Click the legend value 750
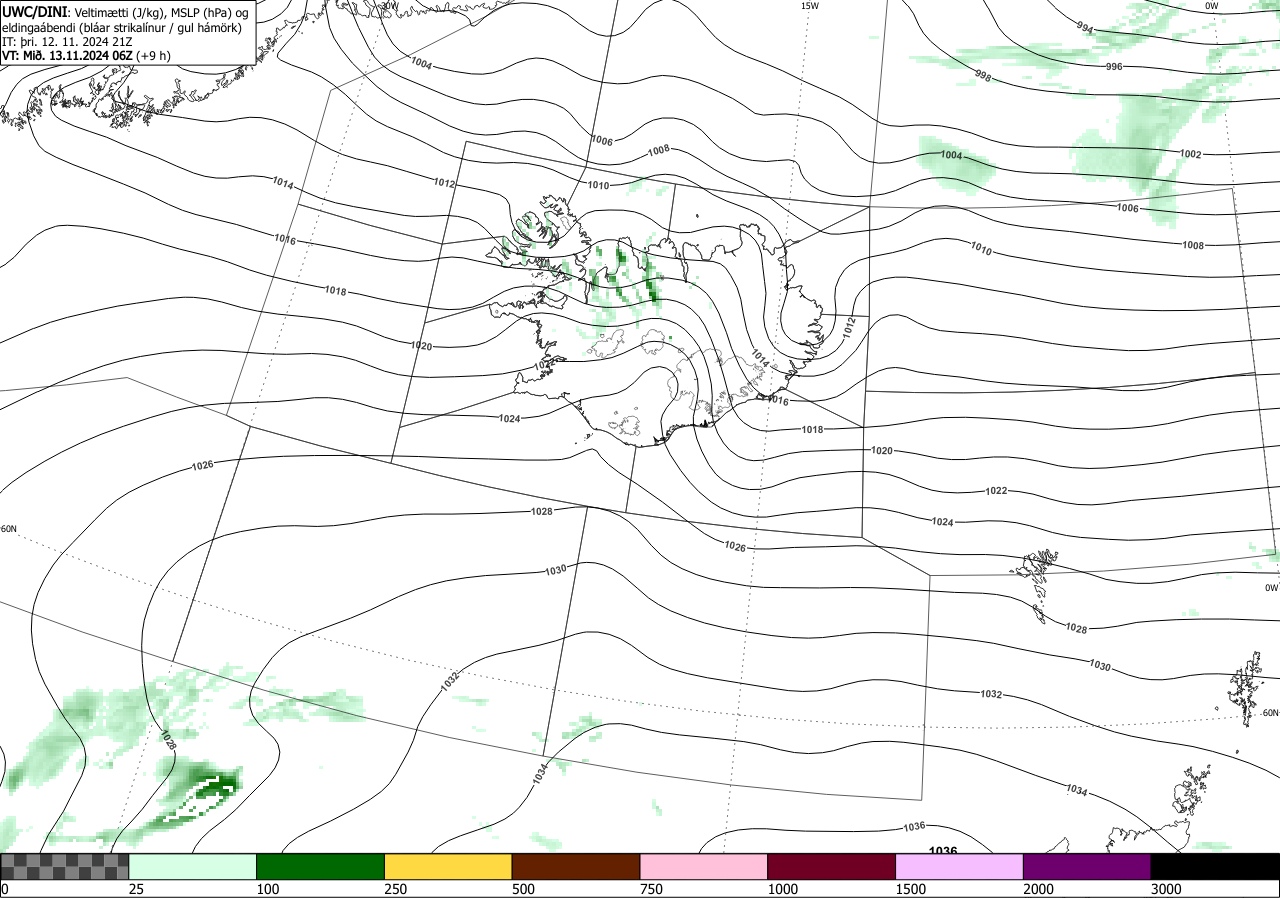 tap(652, 889)
